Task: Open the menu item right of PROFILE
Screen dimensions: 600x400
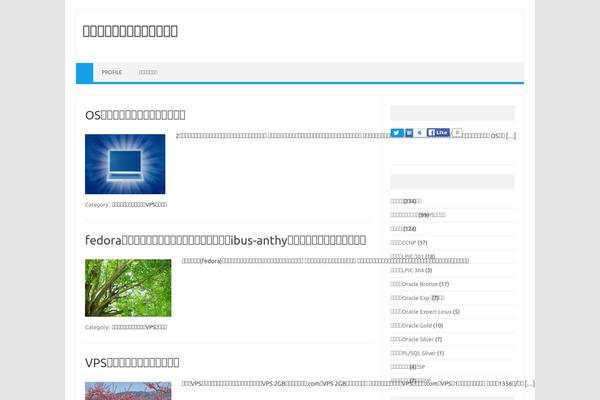Action: coord(148,72)
